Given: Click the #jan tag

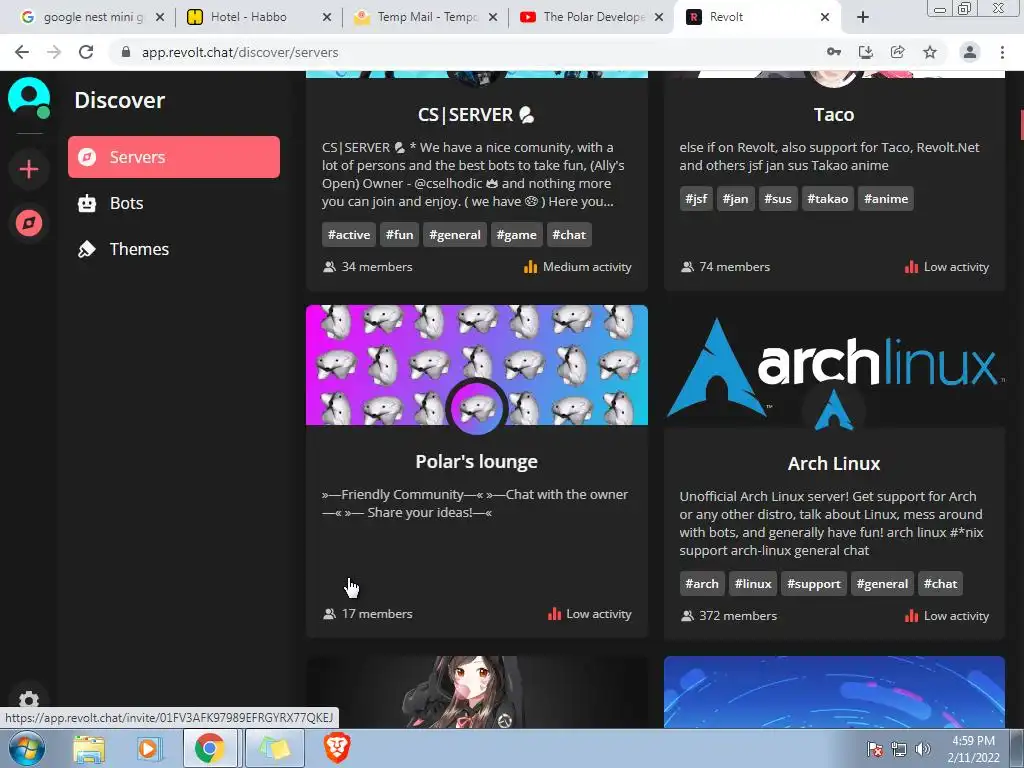Looking at the screenshot, I should (x=735, y=199).
